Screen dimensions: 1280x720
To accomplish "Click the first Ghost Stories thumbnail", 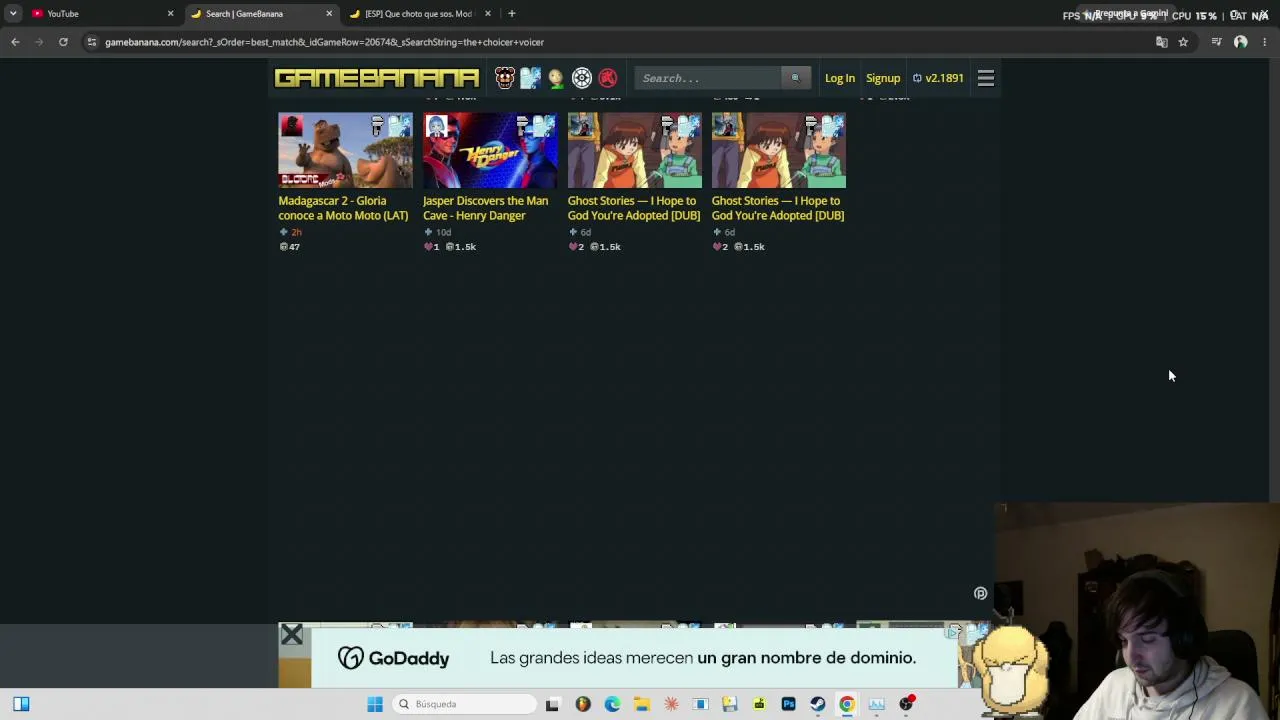I will pos(635,150).
